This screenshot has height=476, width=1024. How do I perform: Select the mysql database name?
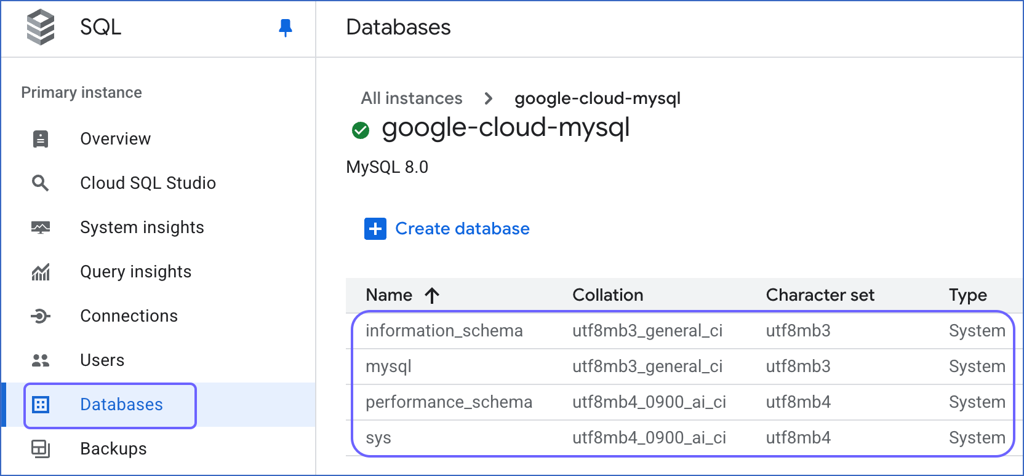[388, 367]
